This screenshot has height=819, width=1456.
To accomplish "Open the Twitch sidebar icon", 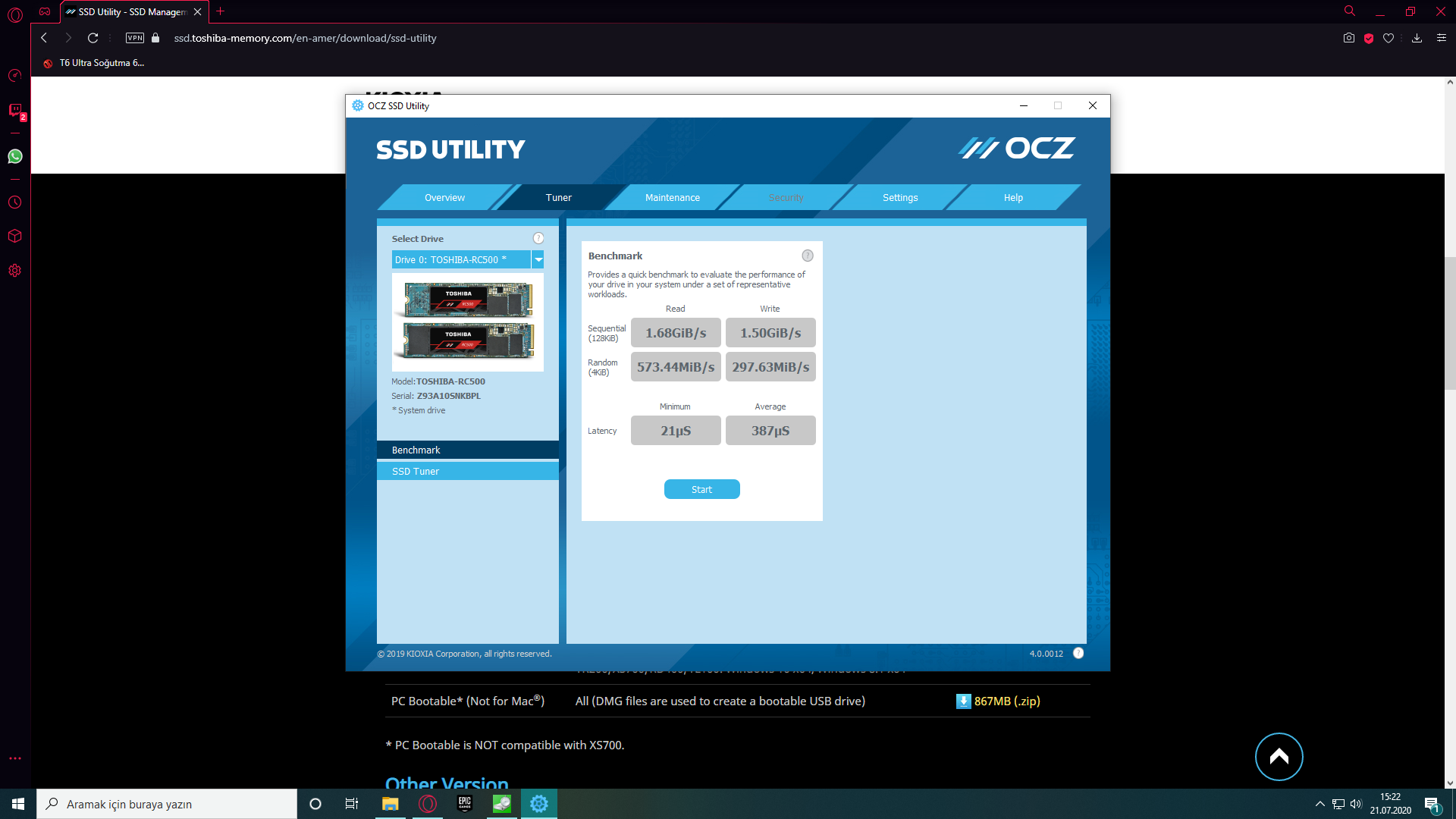I will tap(15, 111).
